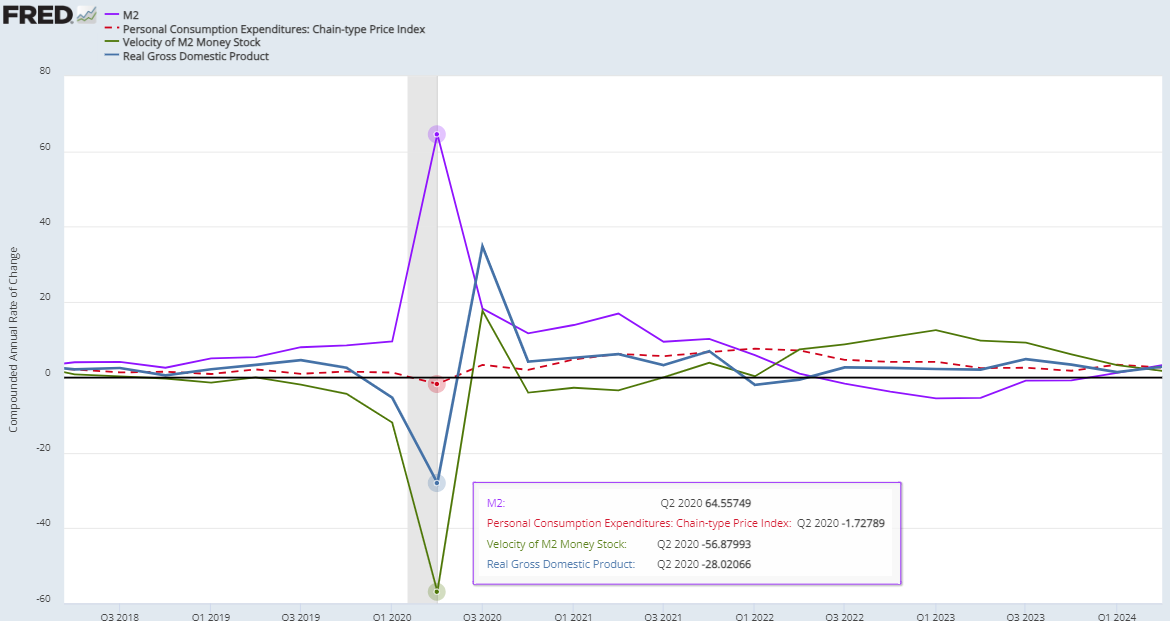Click the blue Real GDP trough marker
This screenshot has width=1170, height=621.
[x=436, y=483]
